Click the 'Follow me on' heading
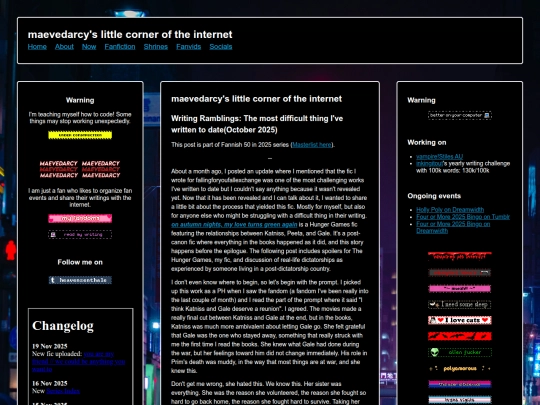 pos(80,262)
